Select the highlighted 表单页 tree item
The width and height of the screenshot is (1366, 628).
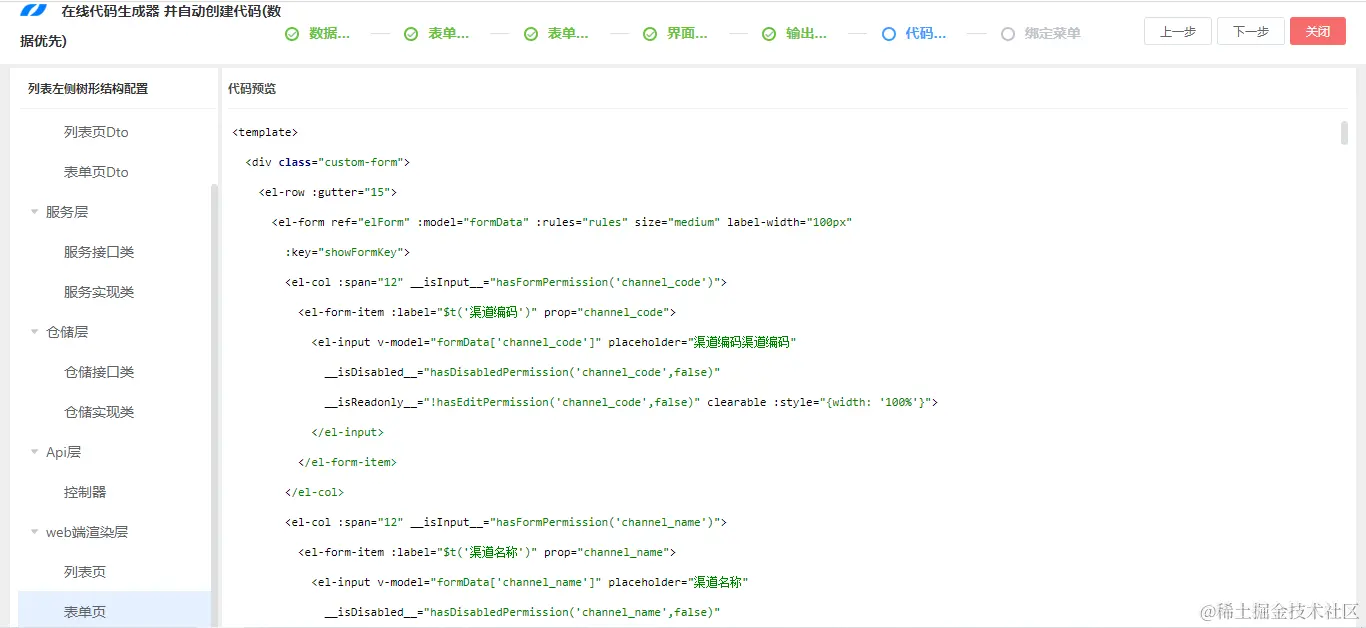tap(114, 611)
